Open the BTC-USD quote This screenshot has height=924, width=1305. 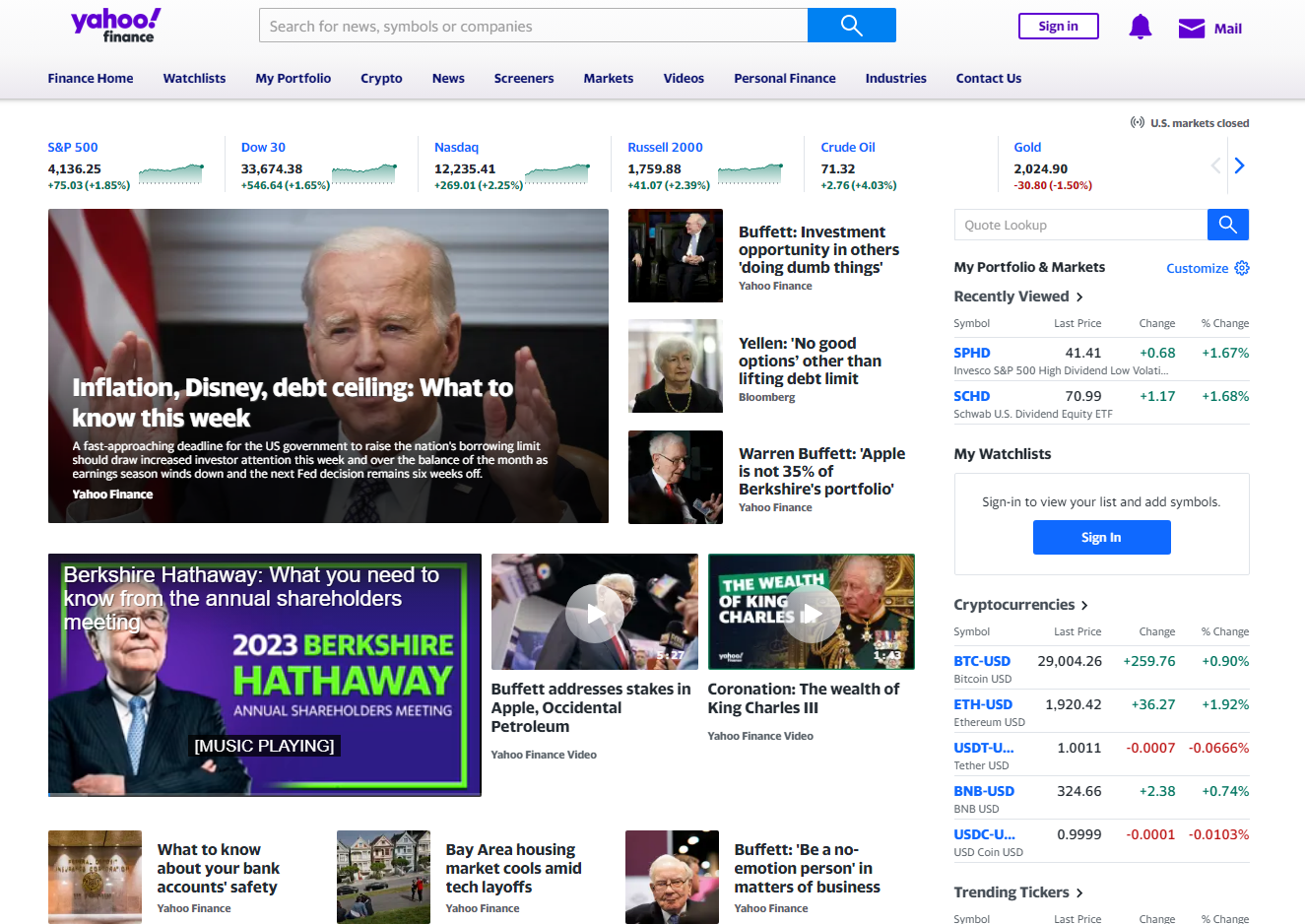[982, 661]
